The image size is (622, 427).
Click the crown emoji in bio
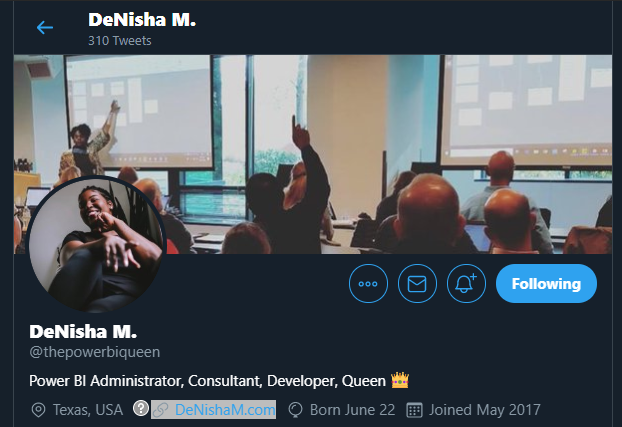(x=400, y=380)
